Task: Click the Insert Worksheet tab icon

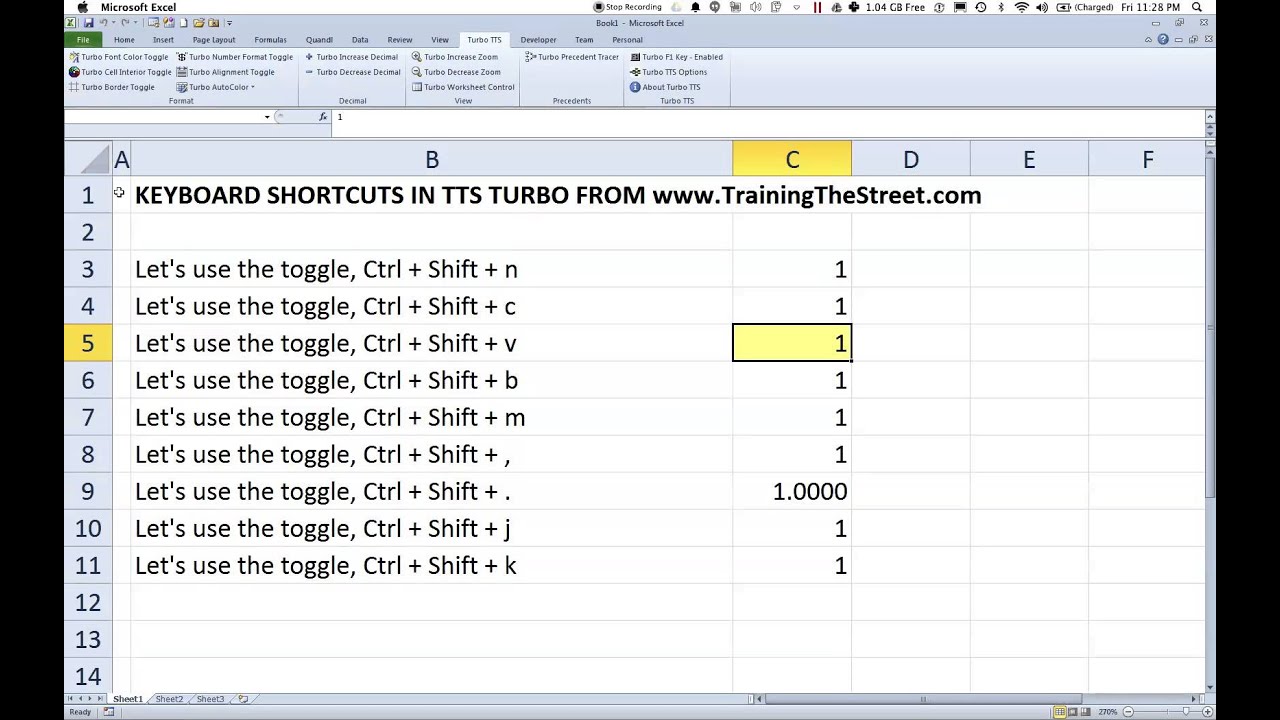Action: pos(242,699)
